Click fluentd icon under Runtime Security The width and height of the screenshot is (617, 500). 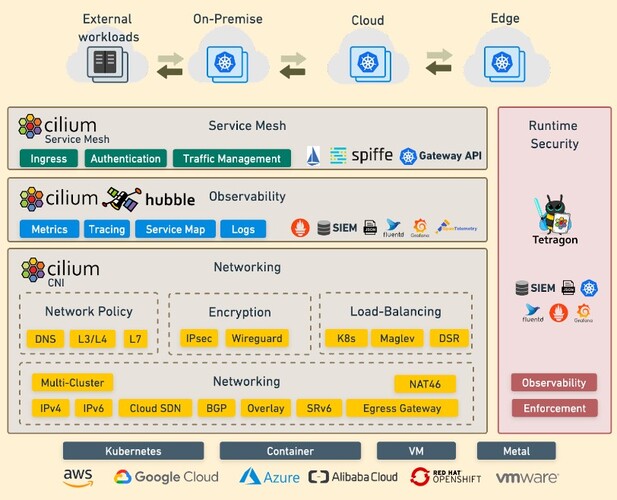[x=533, y=313]
